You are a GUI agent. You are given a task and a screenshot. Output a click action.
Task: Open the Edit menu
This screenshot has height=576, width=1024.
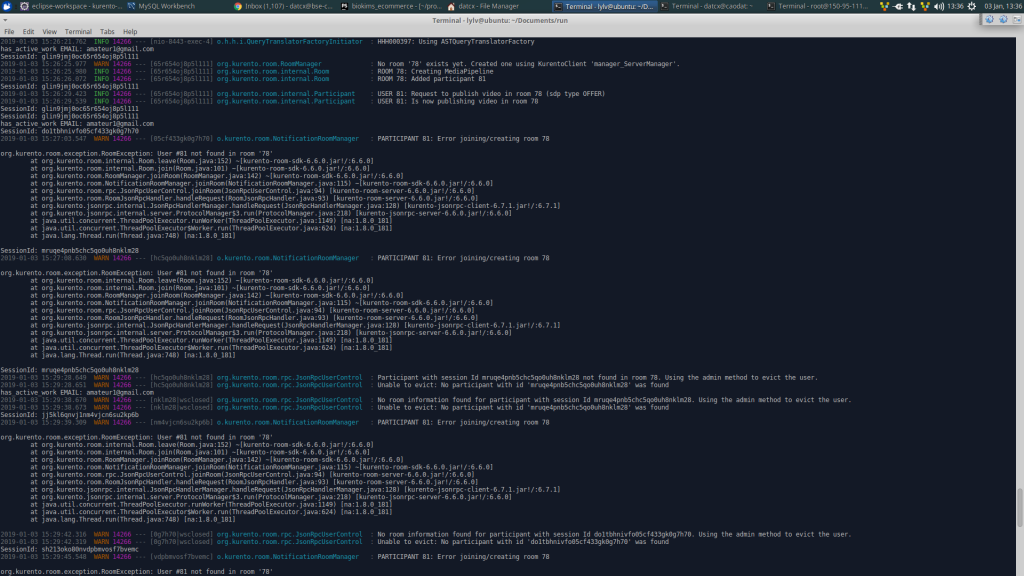point(28,31)
